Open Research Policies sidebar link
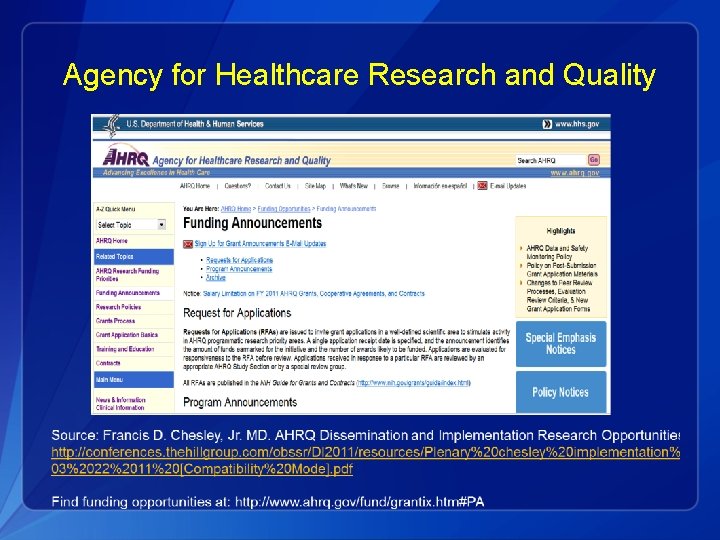Screen dimensions: 720x540 pos(118,307)
